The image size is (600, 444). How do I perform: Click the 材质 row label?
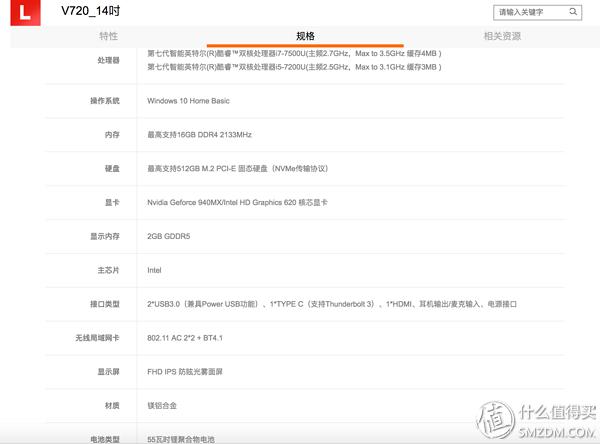112,406
